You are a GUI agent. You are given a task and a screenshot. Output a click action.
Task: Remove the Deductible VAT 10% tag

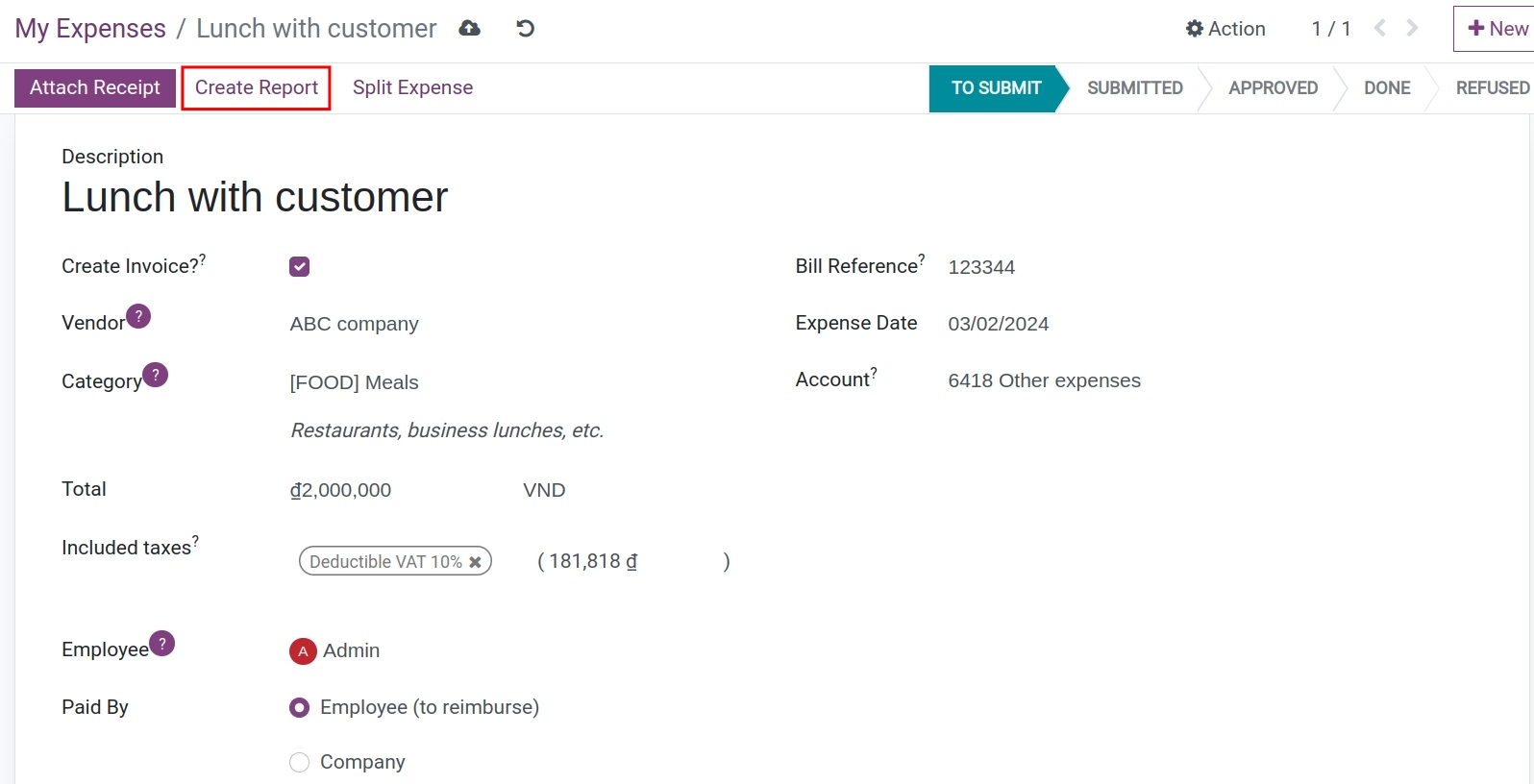coord(475,562)
